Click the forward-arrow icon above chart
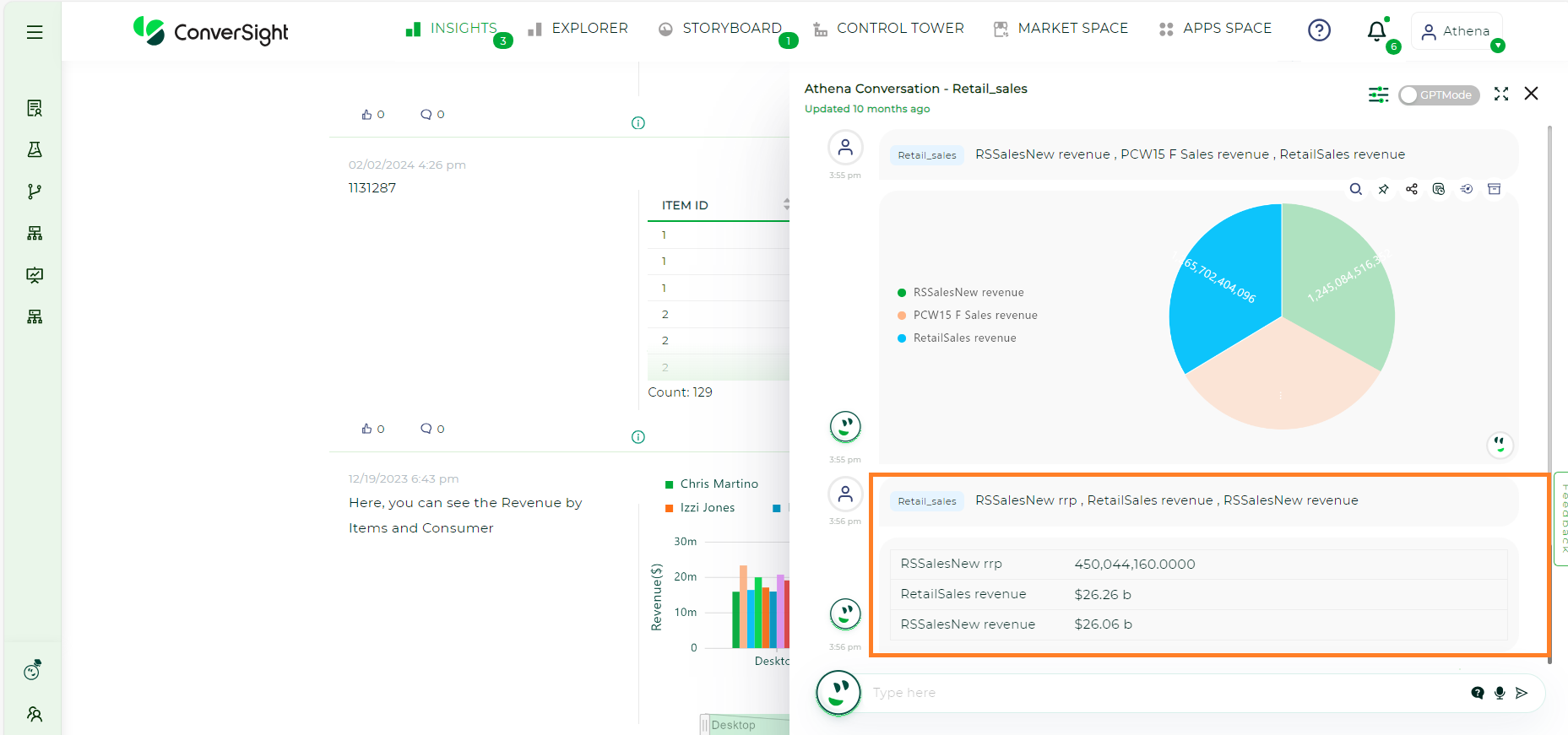The height and width of the screenshot is (735, 1568). click(x=1467, y=189)
